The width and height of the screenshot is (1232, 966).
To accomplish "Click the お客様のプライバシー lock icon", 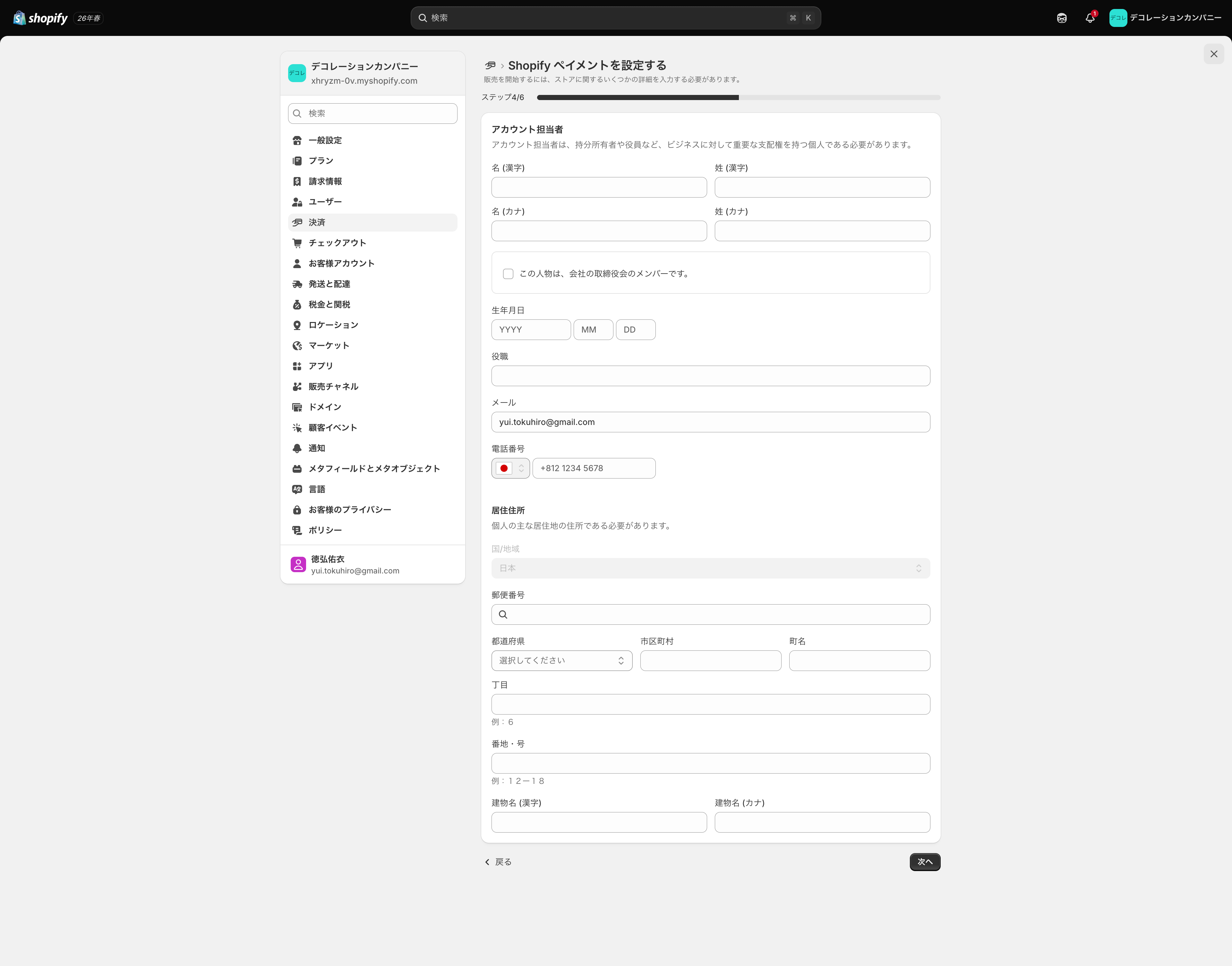I will coord(297,510).
